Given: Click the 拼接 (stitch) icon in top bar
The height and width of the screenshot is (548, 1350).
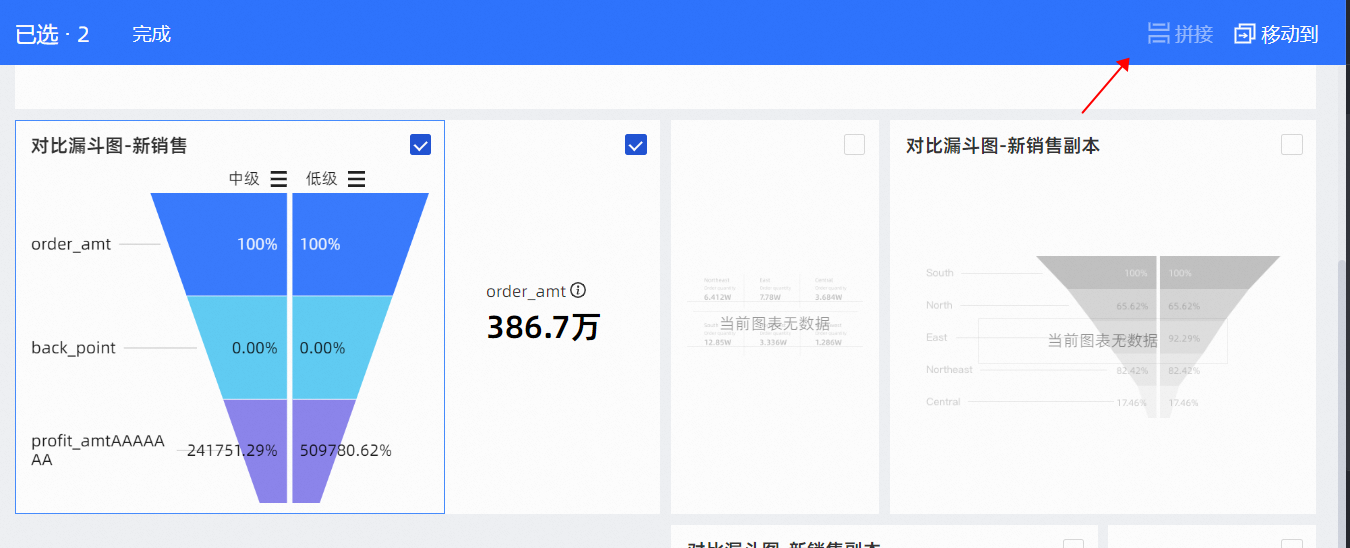Looking at the screenshot, I should point(1159,34).
